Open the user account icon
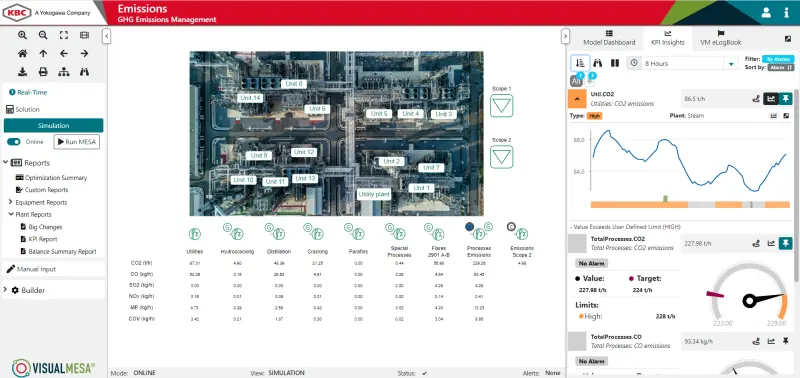 [x=766, y=13]
